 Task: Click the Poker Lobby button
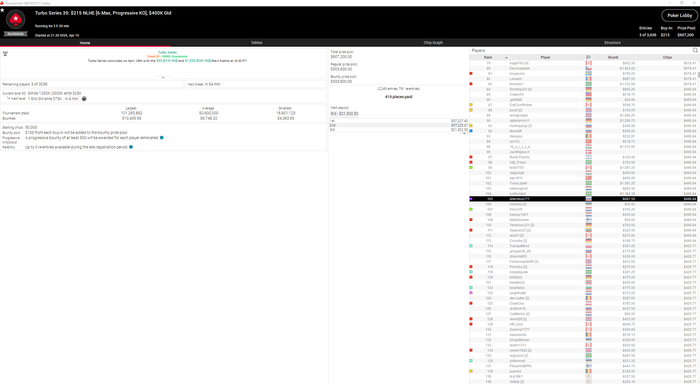[x=679, y=16]
